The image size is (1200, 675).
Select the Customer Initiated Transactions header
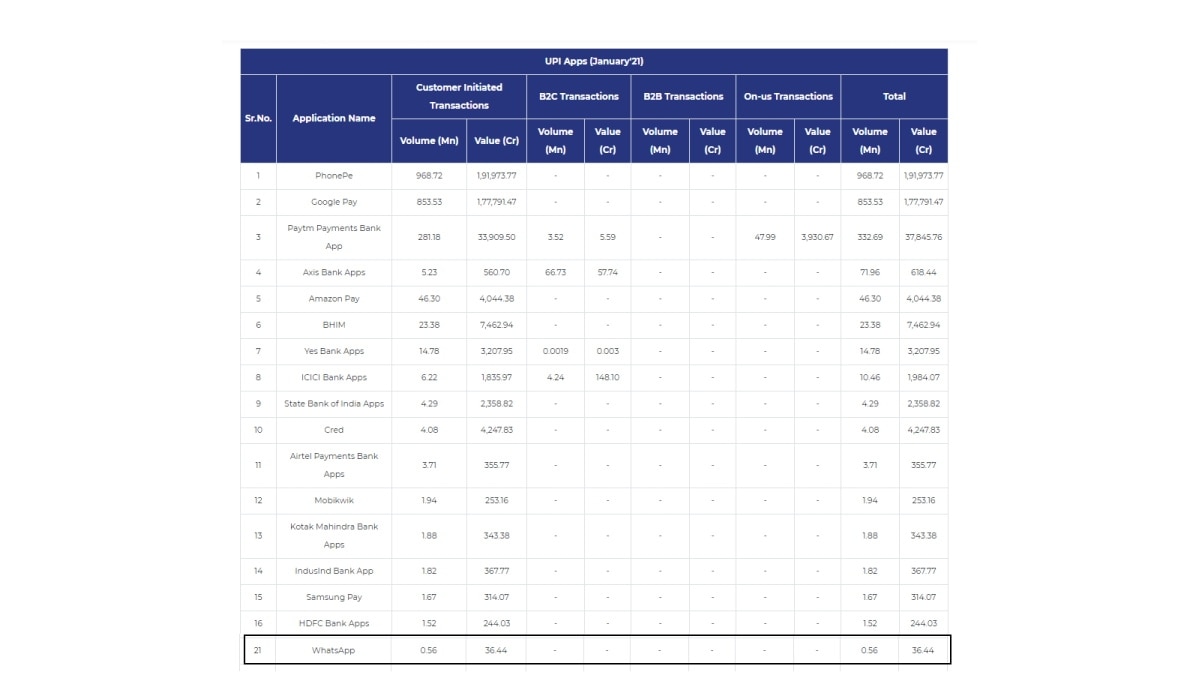(x=459, y=96)
